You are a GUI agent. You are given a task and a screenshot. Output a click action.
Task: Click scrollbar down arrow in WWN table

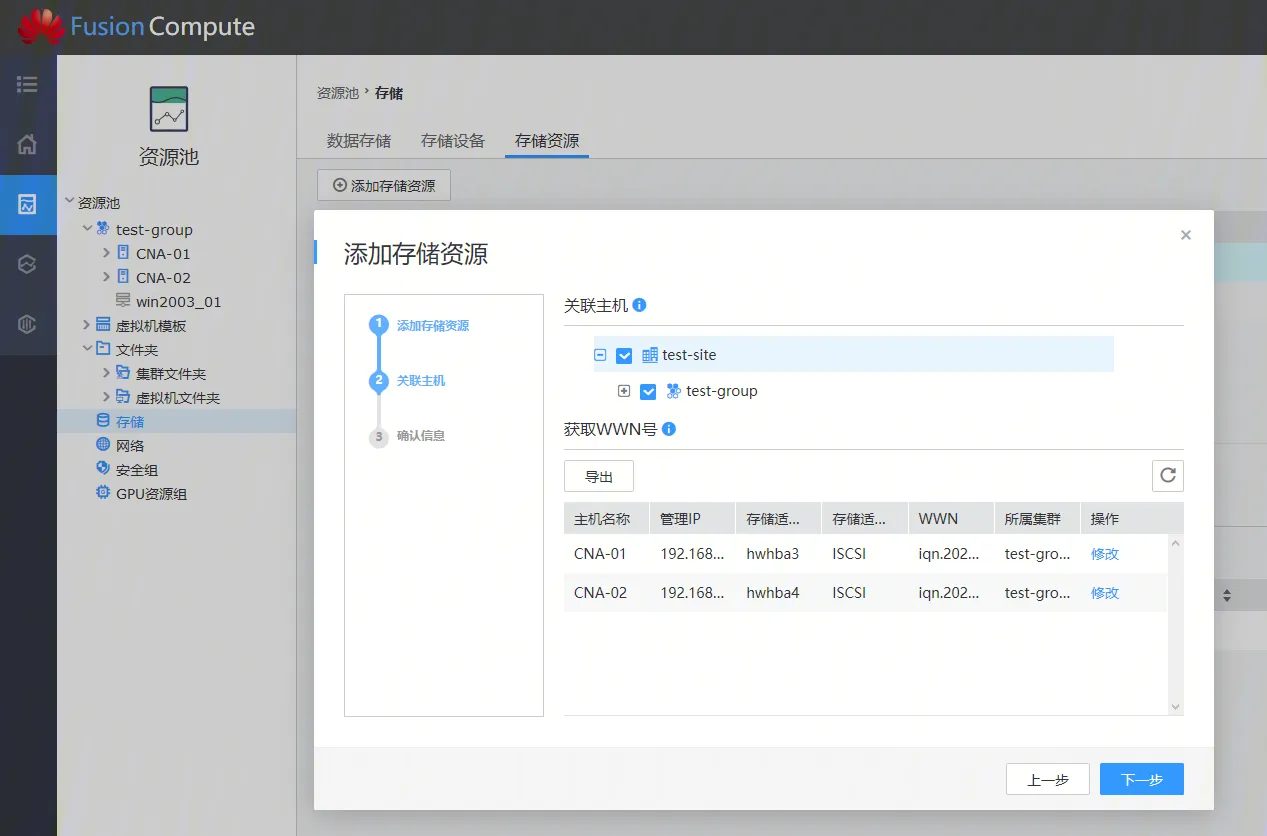pos(1175,707)
